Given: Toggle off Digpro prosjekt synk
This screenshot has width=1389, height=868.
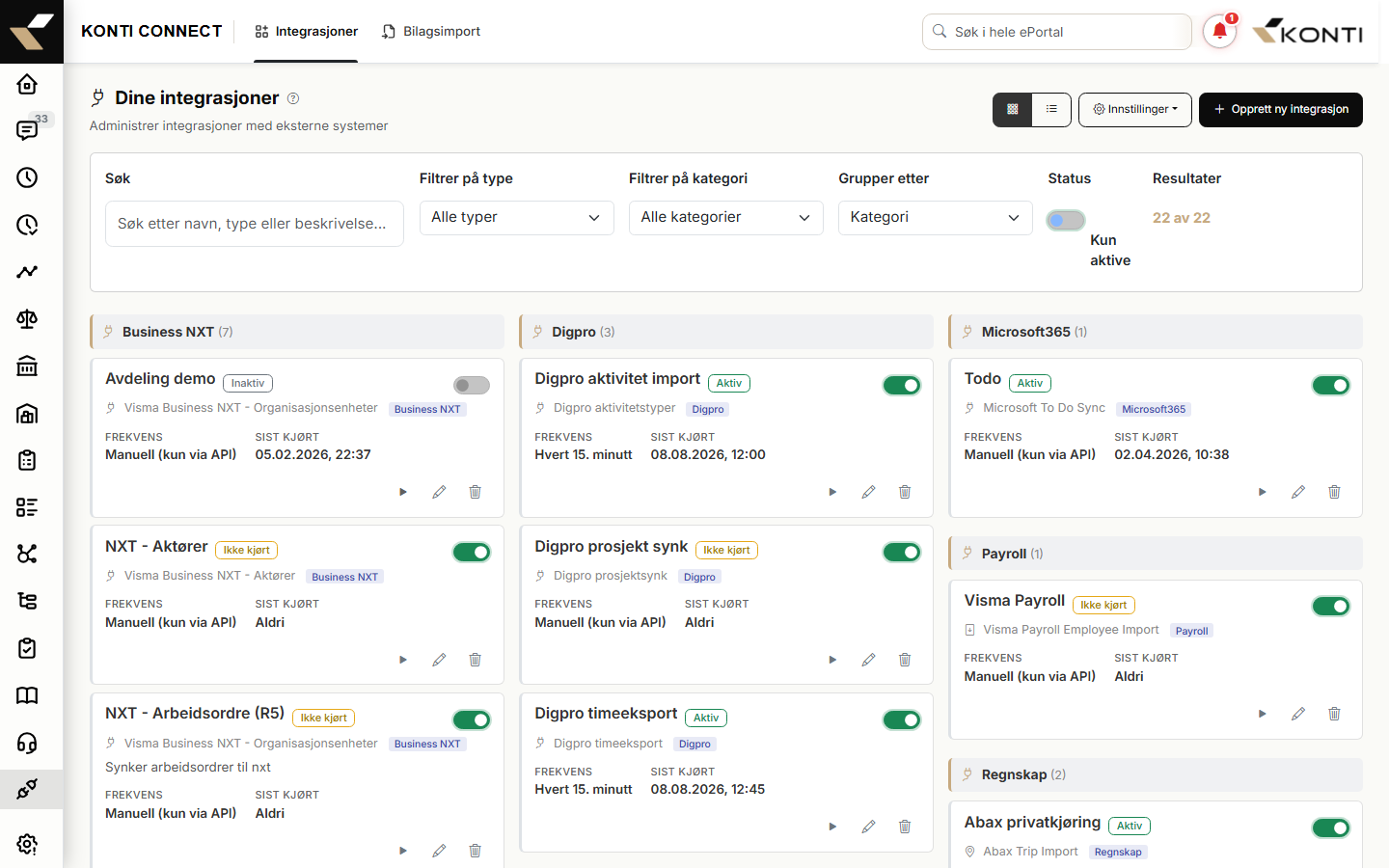Looking at the screenshot, I should 902,553.
